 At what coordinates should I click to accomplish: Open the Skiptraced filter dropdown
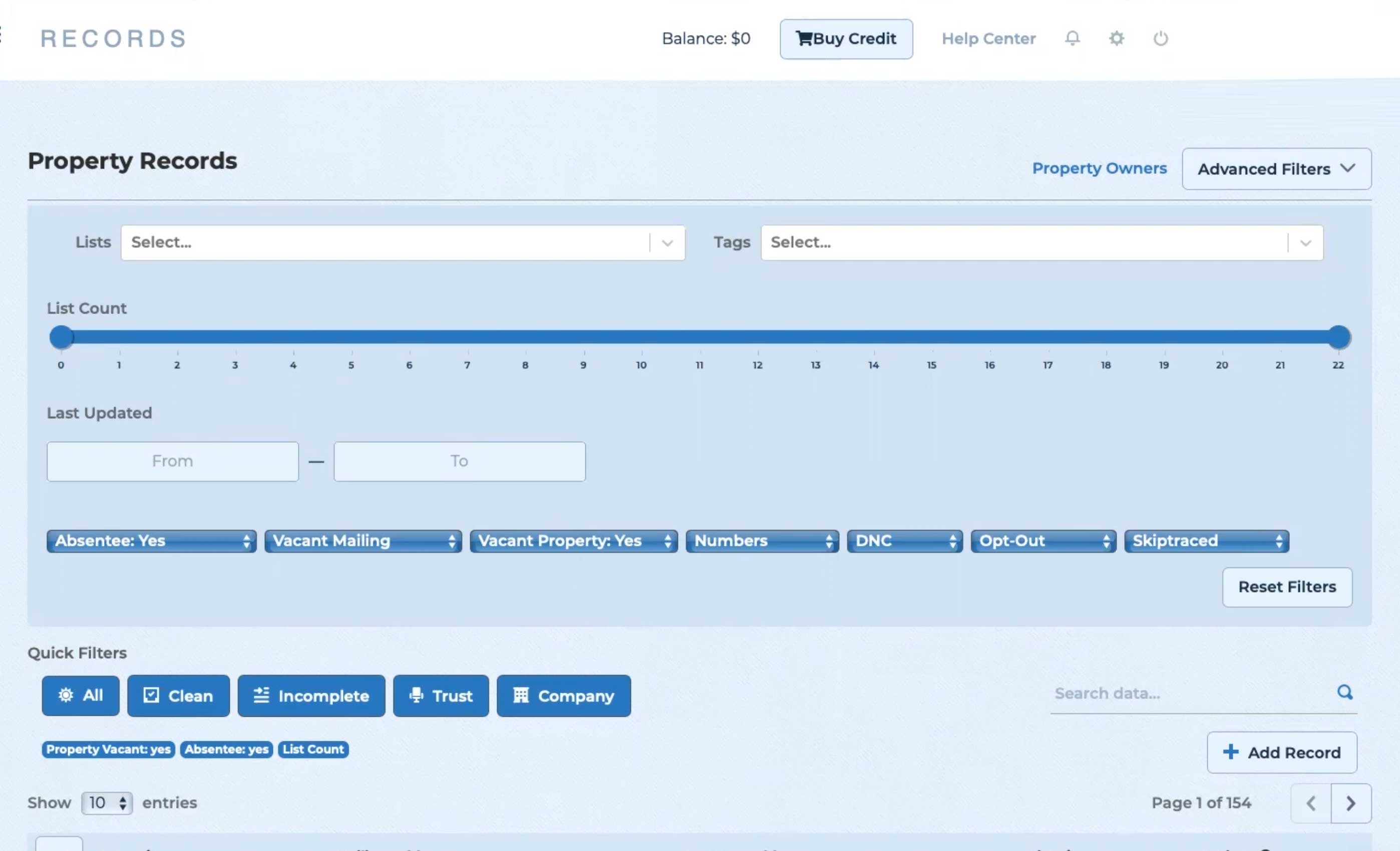coord(1206,540)
